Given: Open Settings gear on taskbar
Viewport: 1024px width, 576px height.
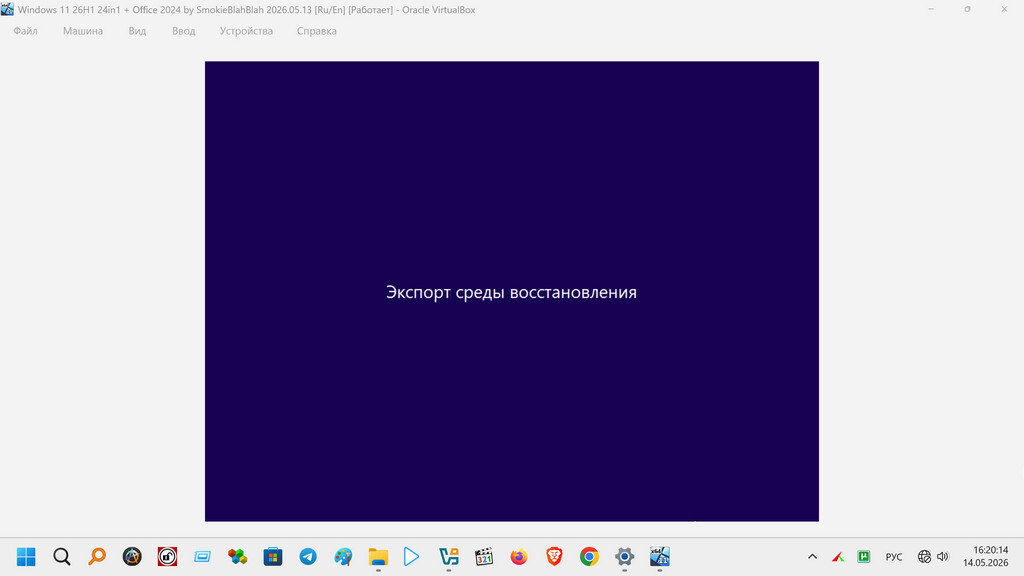Looking at the screenshot, I should coord(624,556).
